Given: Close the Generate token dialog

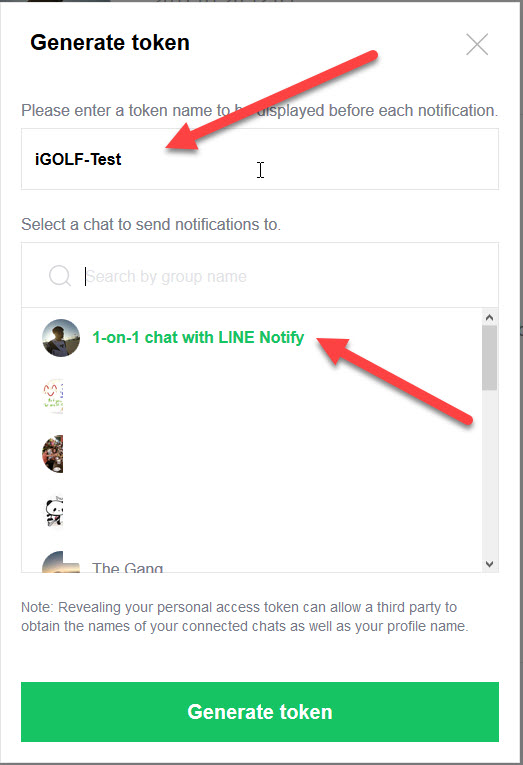Looking at the screenshot, I should pos(477,44).
